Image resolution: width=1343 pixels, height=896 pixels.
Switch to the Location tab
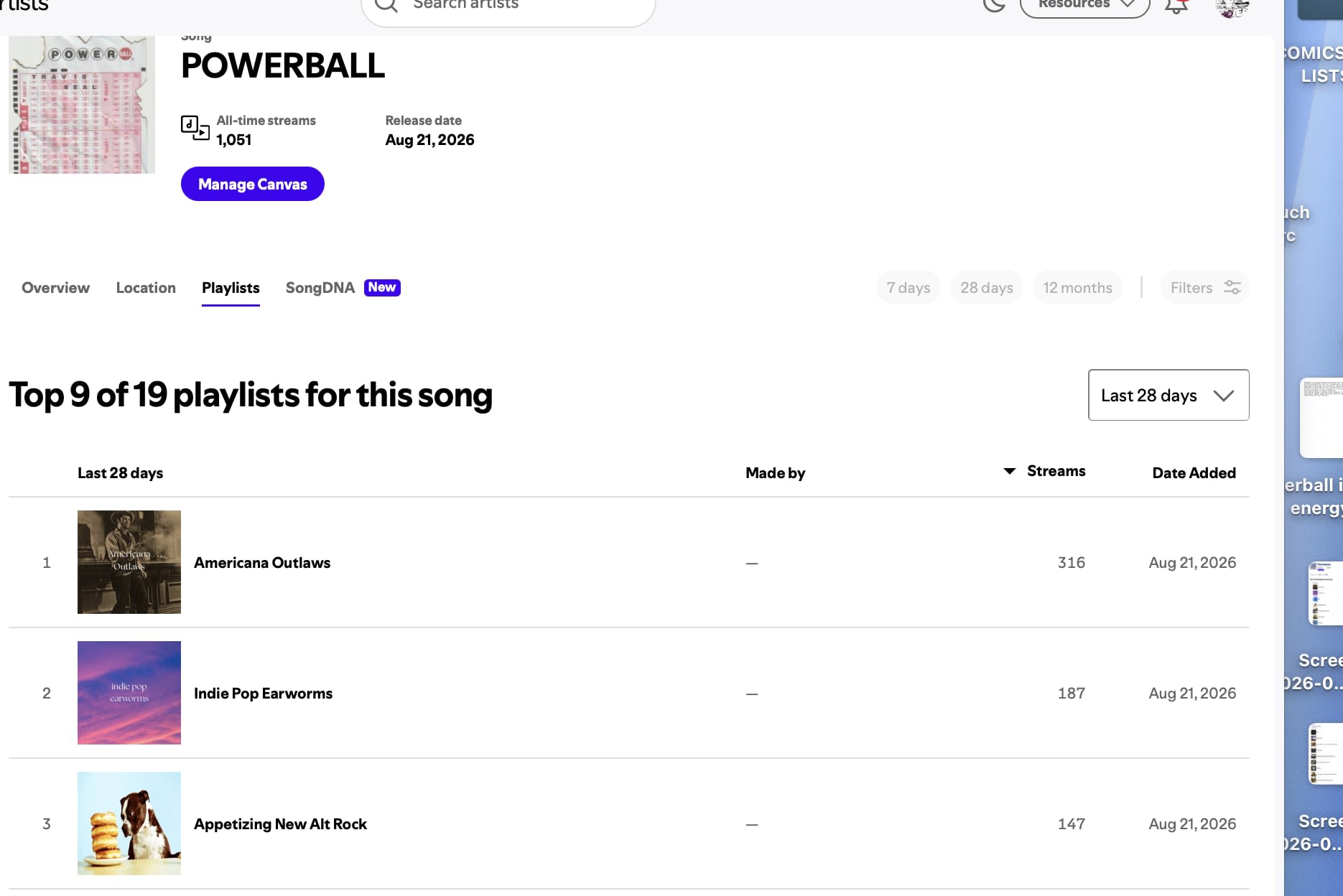[x=146, y=287]
